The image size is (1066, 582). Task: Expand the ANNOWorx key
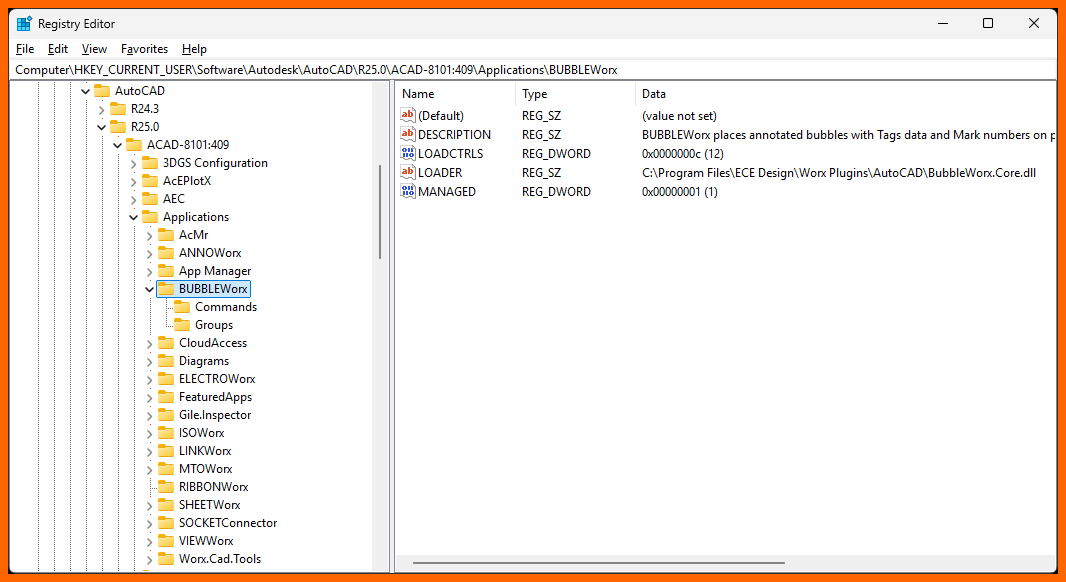(150, 253)
